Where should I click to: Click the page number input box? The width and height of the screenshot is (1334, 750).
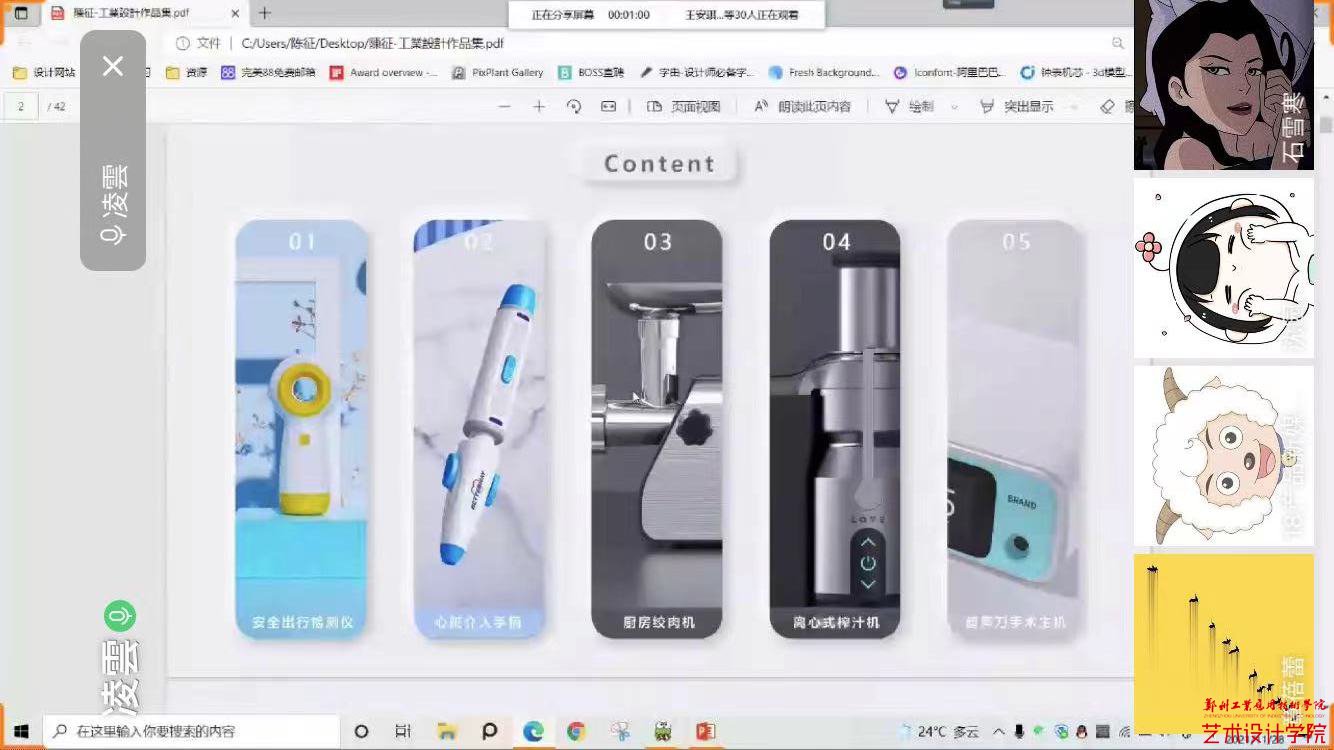coord(21,106)
